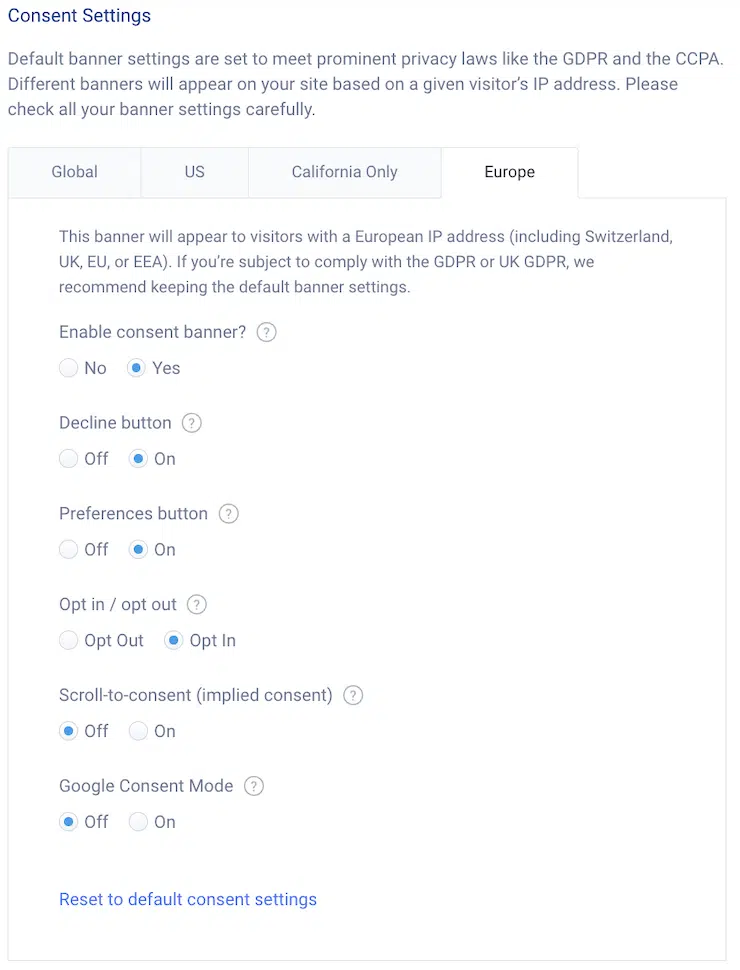Image resolution: width=740 pixels, height=970 pixels.
Task: View help info for Preferences button
Action: [228, 513]
